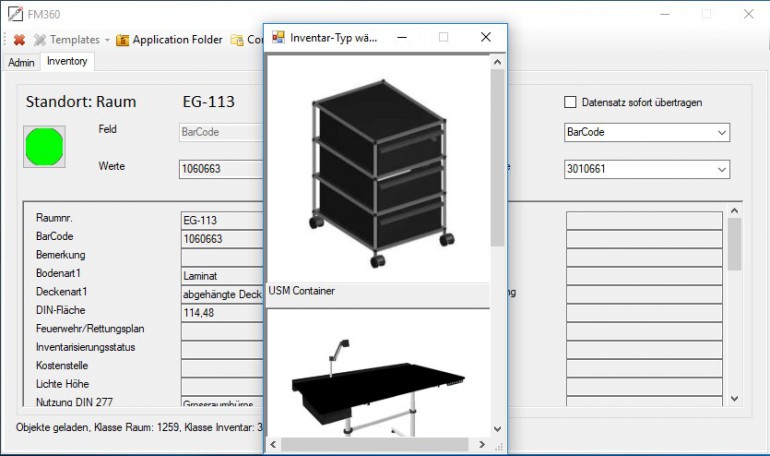Click the Objekte geladen status bar text
The width and height of the screenshot is (770, 456).
[x=139, y=427]
